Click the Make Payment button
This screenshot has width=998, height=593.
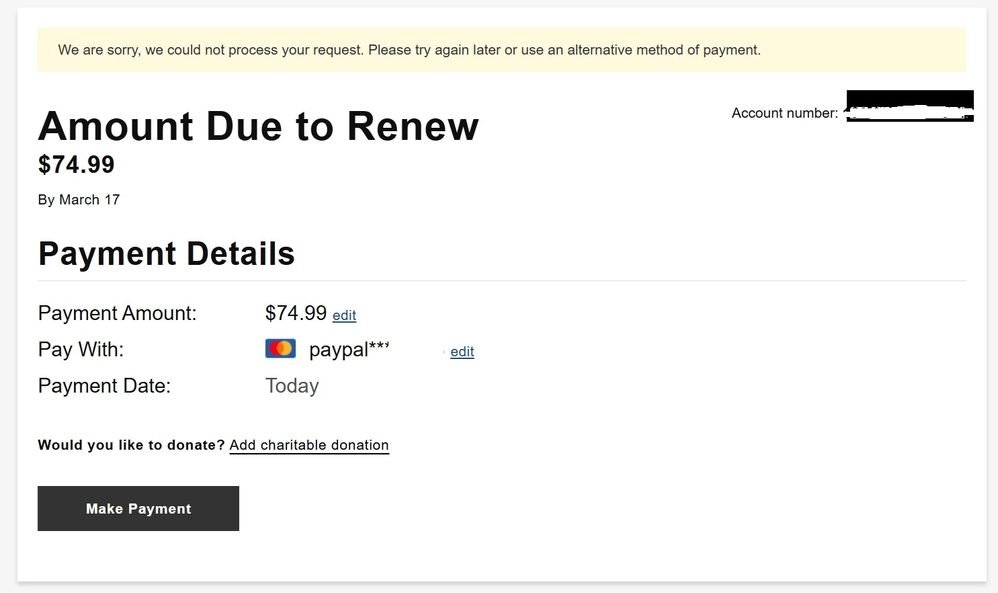[x=138, y=508]
